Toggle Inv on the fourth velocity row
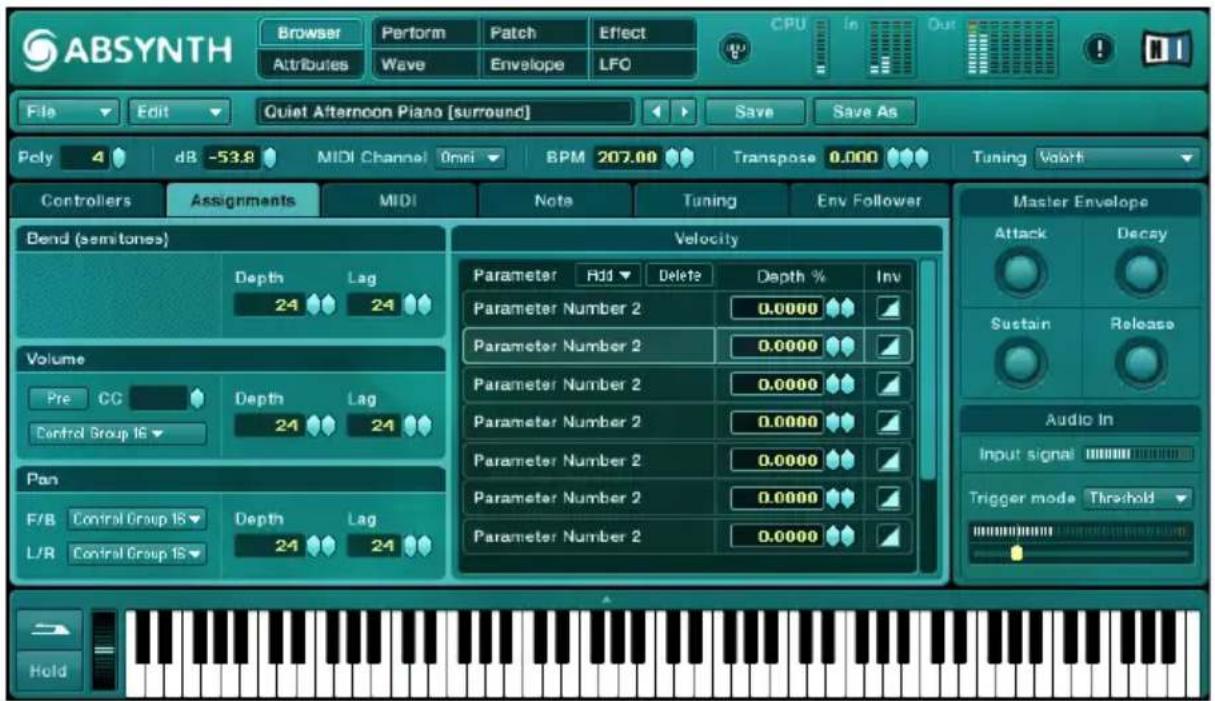The height and width of the screenshot is (701, 1215). [x=888, y=423]
